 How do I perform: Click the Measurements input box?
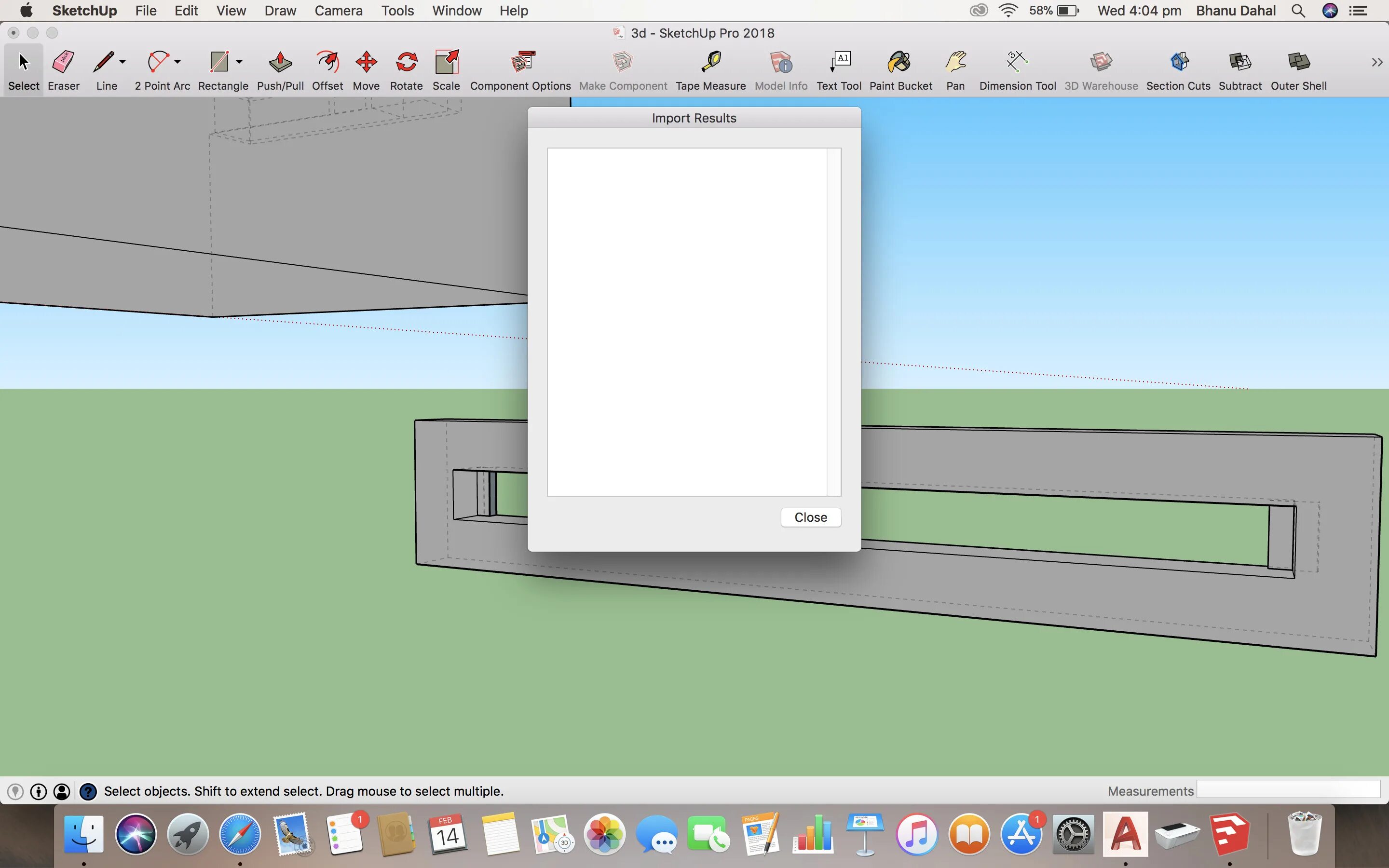point(1288,790)
